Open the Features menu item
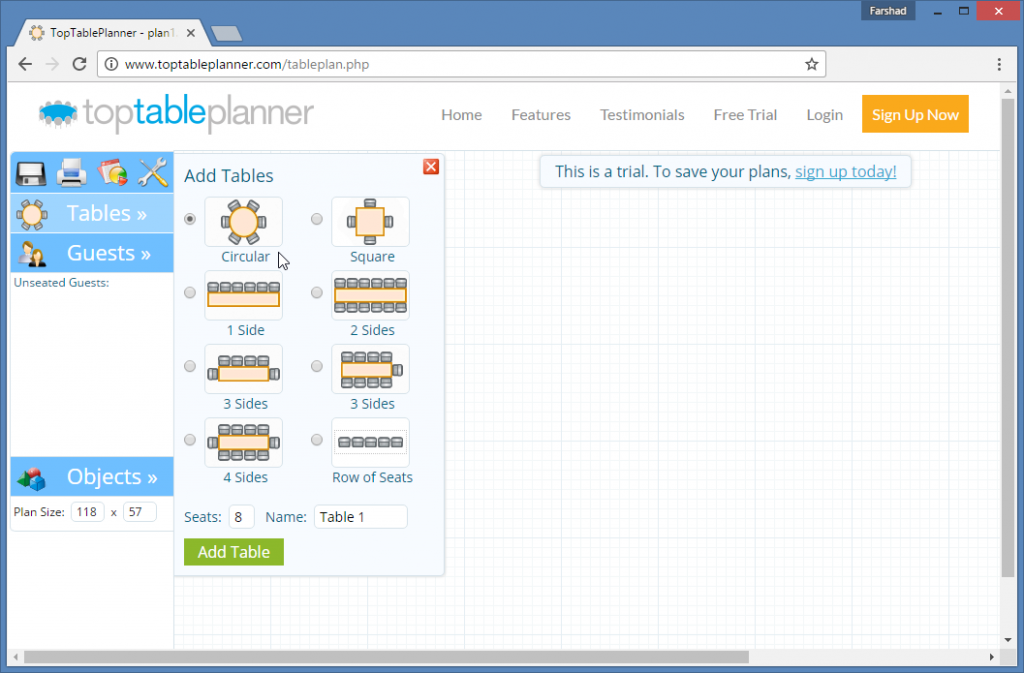The image size is (1024, 673). click(x=540, y=115)
